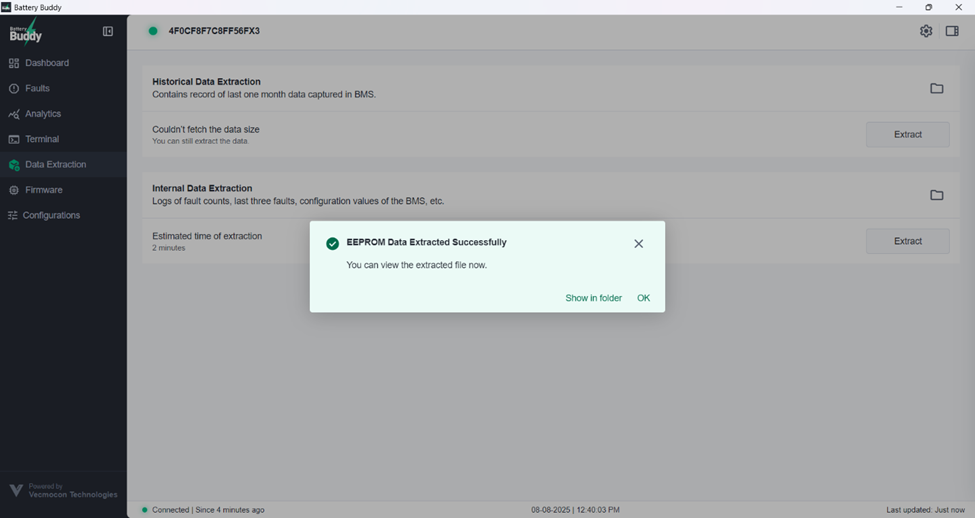Image resolution: width=975 pixels, height=518 pixels.
Task: Click the Battery Buddy logo
Action: pyautogui.click(x=26, y=33)
